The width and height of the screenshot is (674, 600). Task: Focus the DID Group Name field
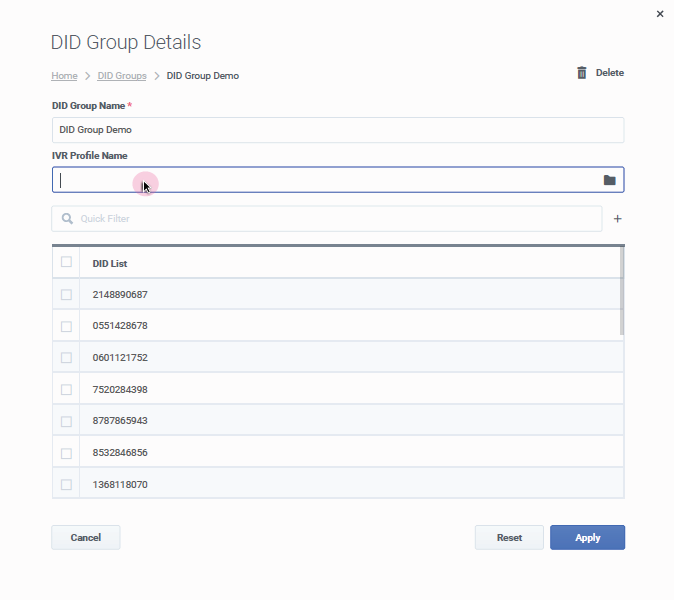(337, 130)
